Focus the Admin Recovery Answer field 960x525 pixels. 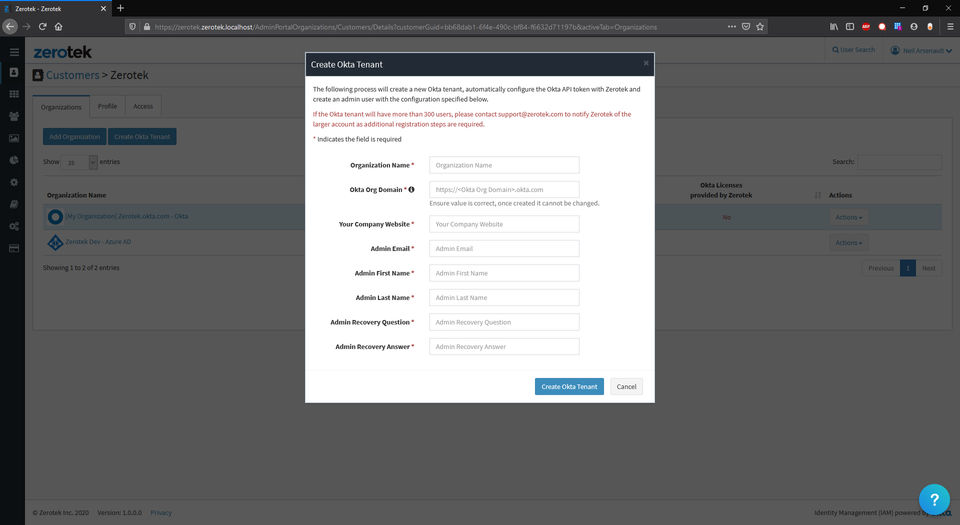point(504,346)
